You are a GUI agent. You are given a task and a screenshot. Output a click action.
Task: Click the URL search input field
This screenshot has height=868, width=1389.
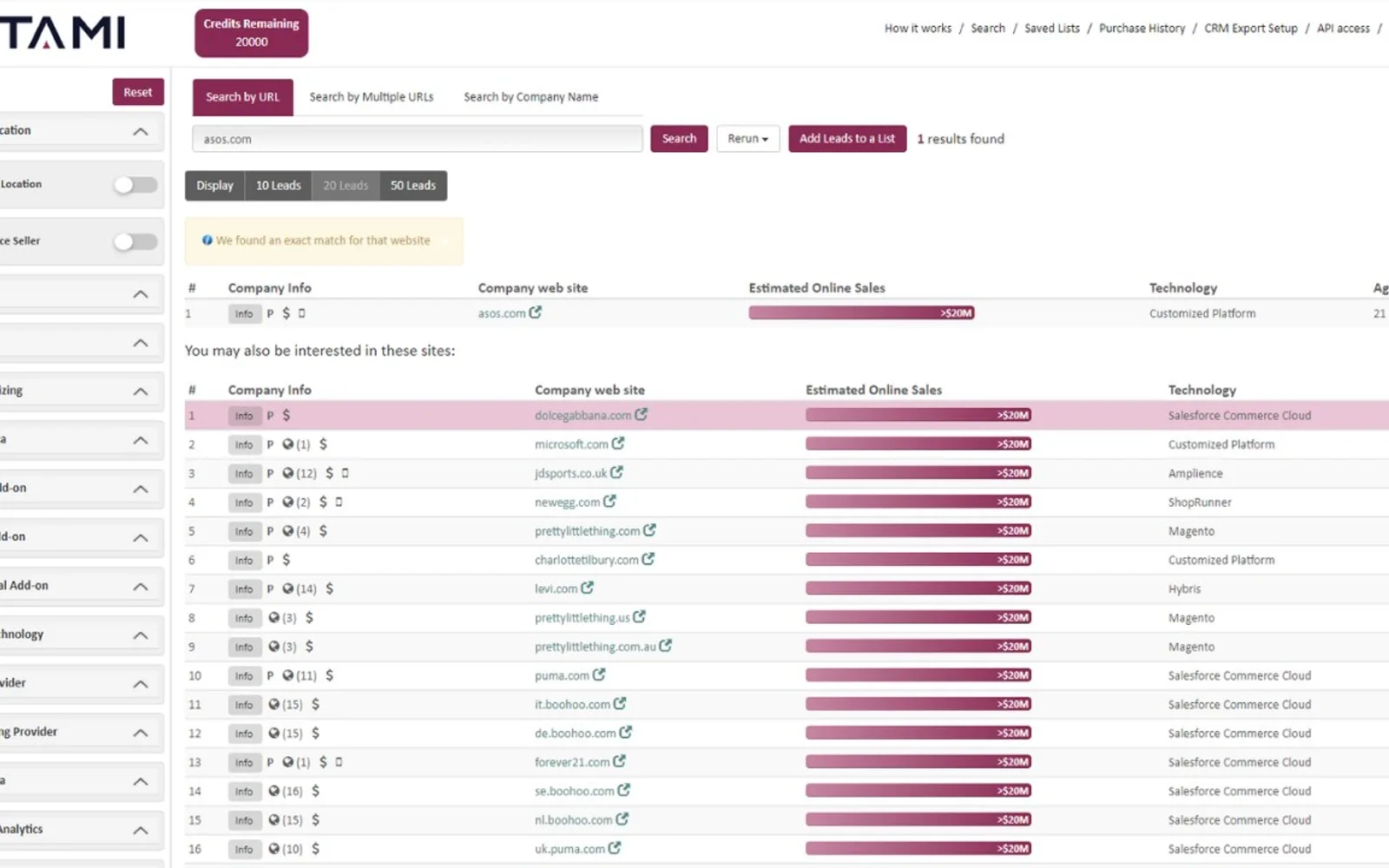[418, 139]
